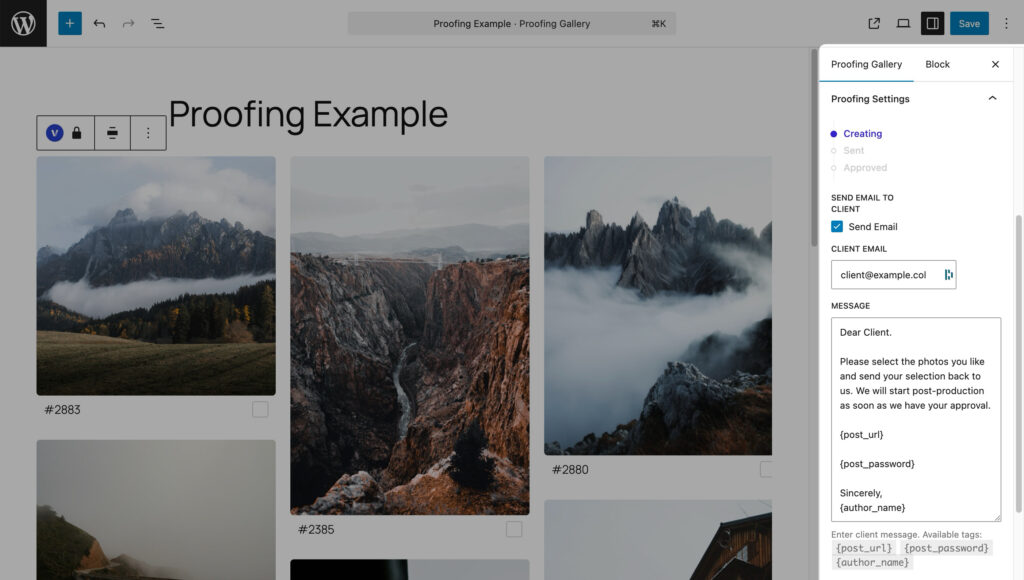Screen dimensions: 1024x580
Task: Open the document overview list icon
Action: [157, 23]
